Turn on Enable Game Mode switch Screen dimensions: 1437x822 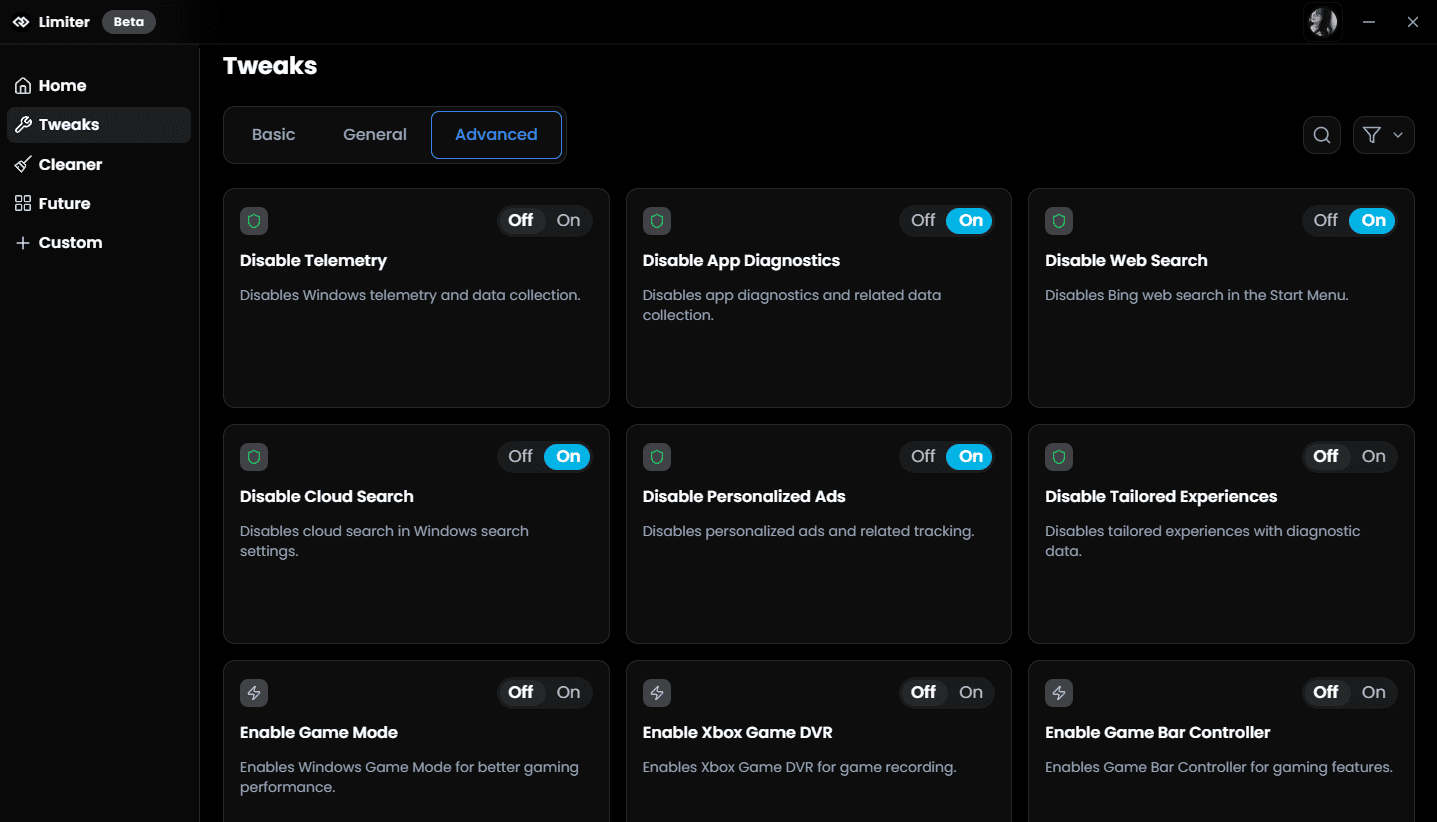pos(568,693)
